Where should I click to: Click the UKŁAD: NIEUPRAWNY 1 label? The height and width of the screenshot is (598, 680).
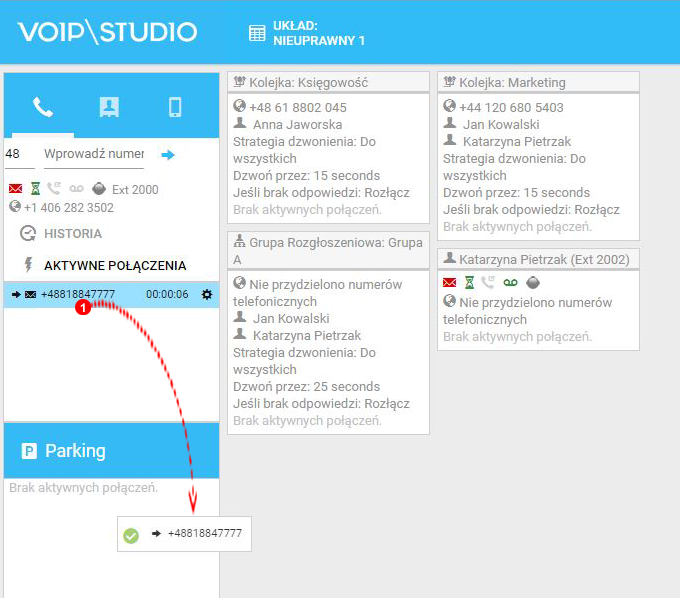(319, 33)
